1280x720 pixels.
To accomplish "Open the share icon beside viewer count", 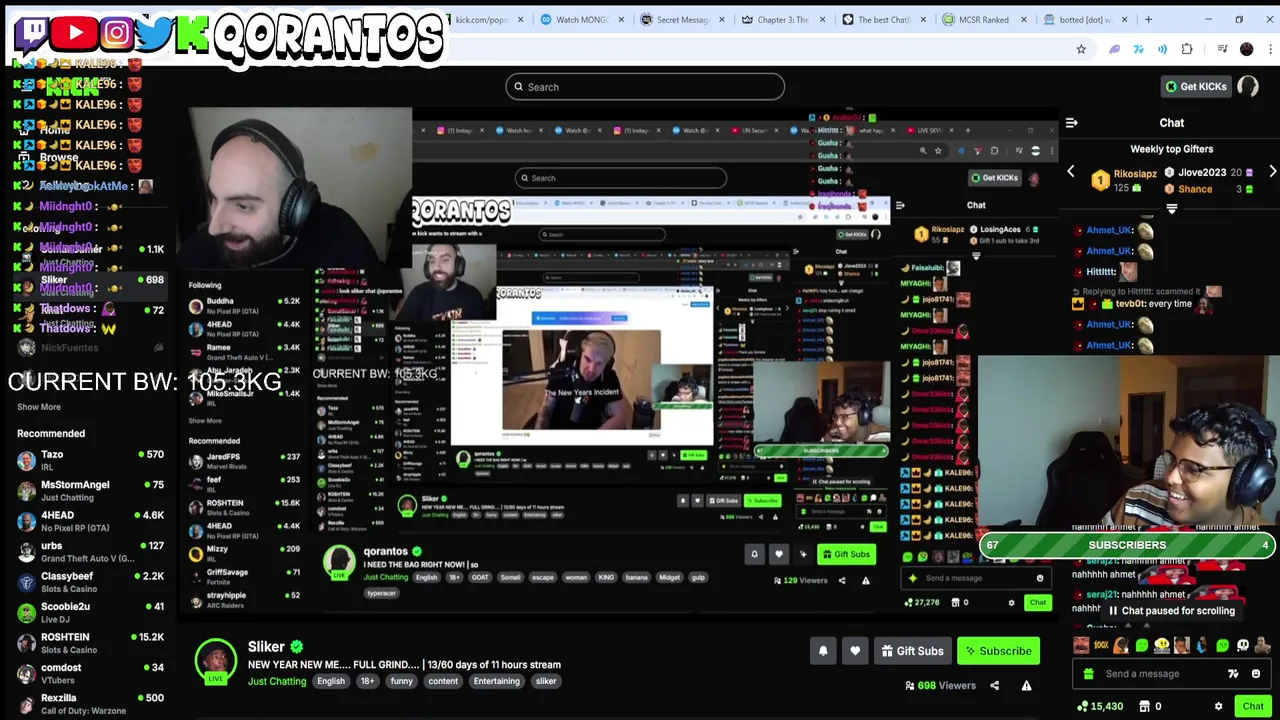I will (994, 685).
